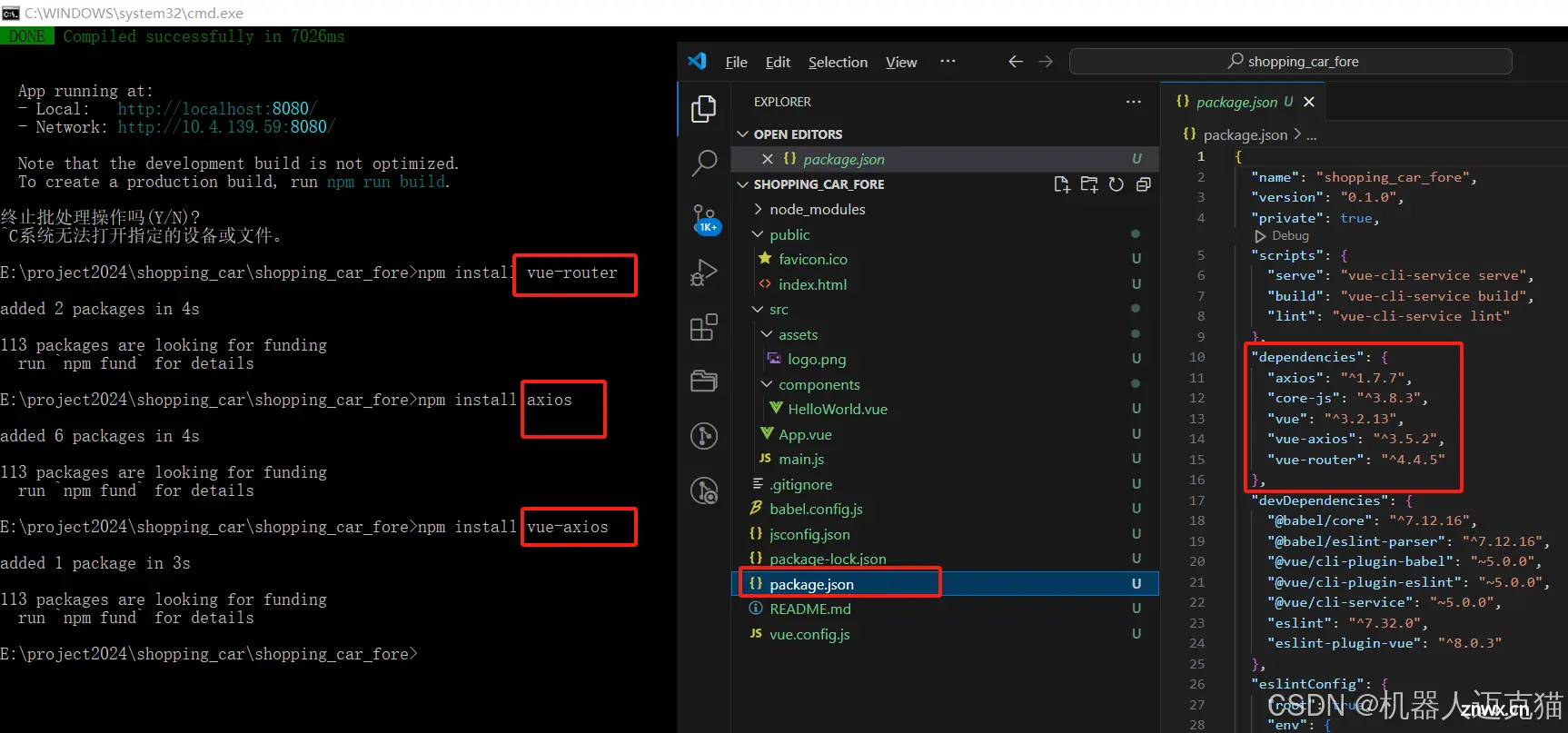The height and width of the screenshot is (733, 1568).
Task: Open the View menu
Action: (901, 62)
